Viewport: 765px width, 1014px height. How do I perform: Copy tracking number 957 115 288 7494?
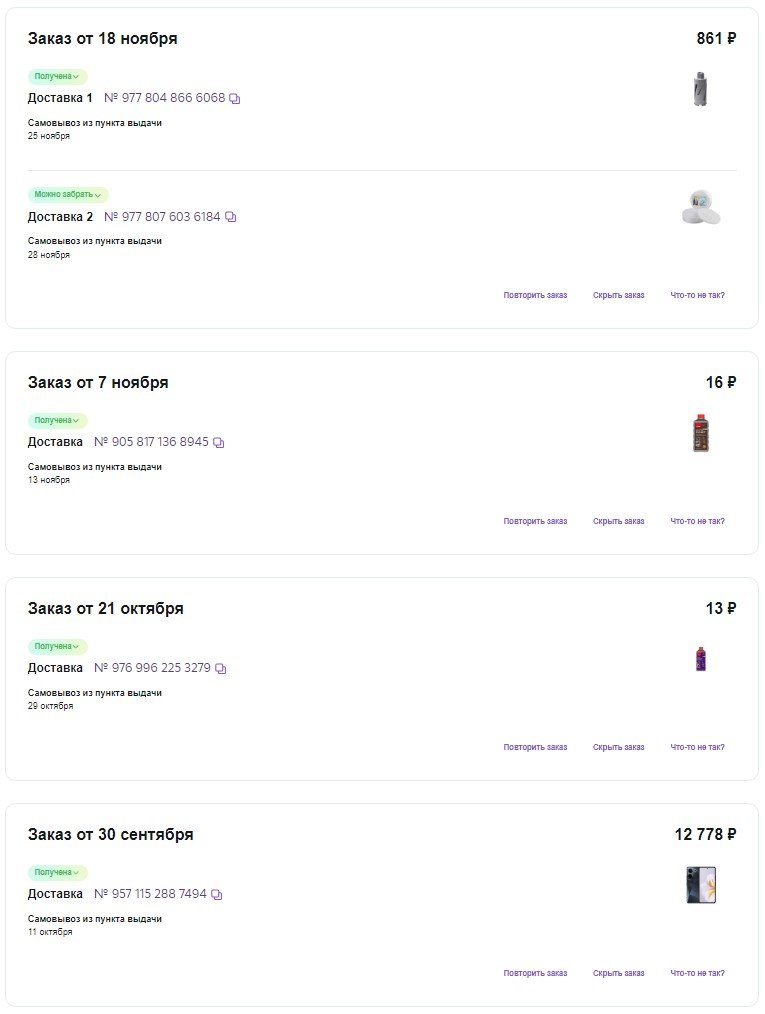pos(217,894)
